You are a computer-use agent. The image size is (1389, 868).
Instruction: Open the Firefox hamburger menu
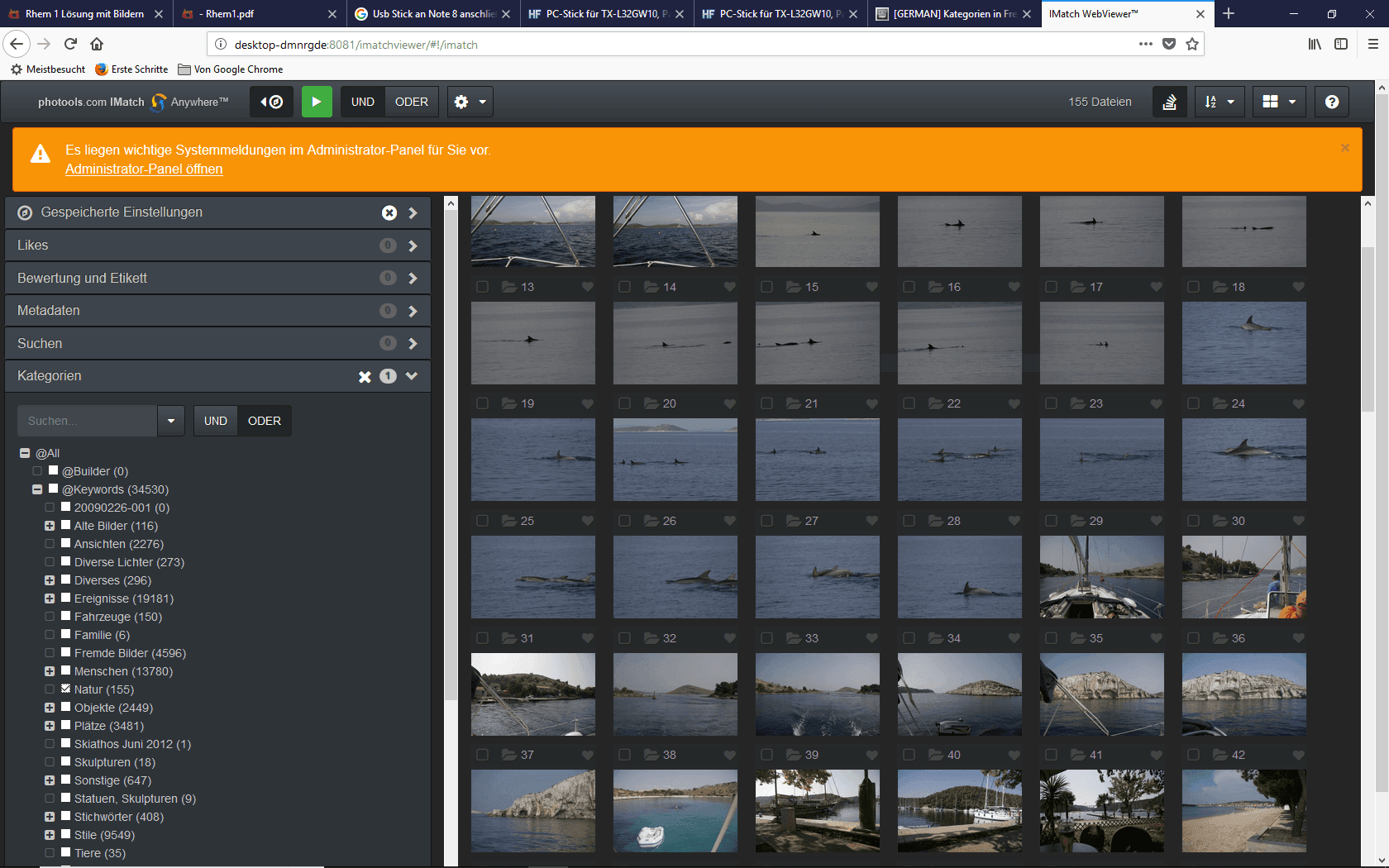(x=1372, y=44)
